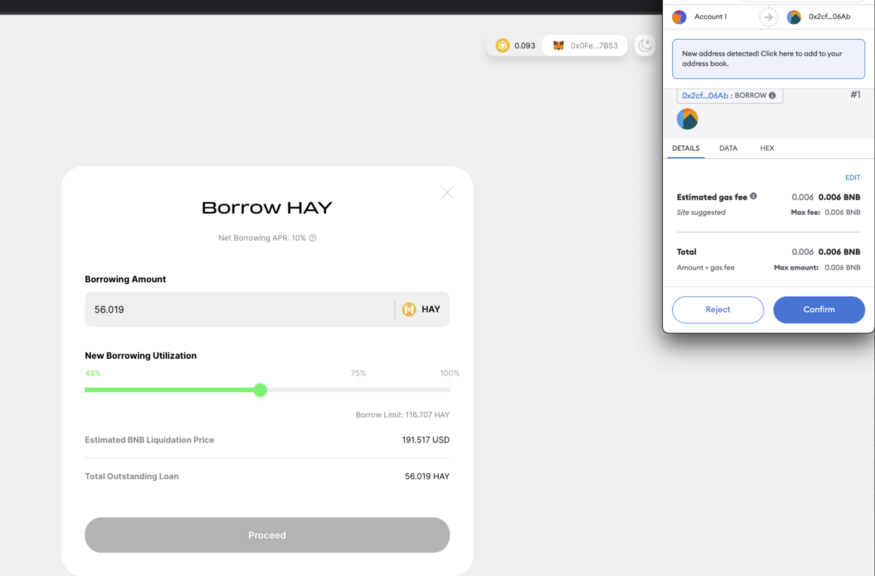875x576 pixels.
Task: Click the Amount + gas fee label
Action: click(x=705, y=267)
